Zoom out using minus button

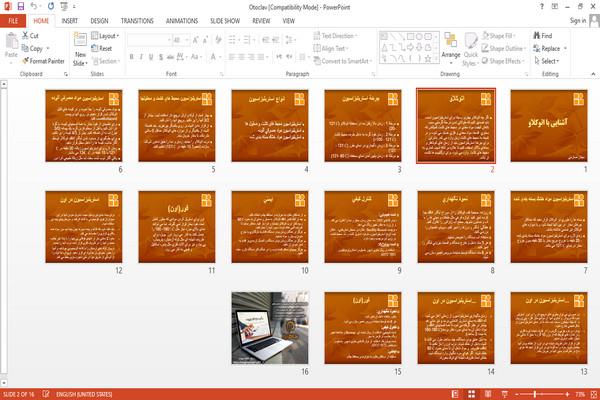517,394
